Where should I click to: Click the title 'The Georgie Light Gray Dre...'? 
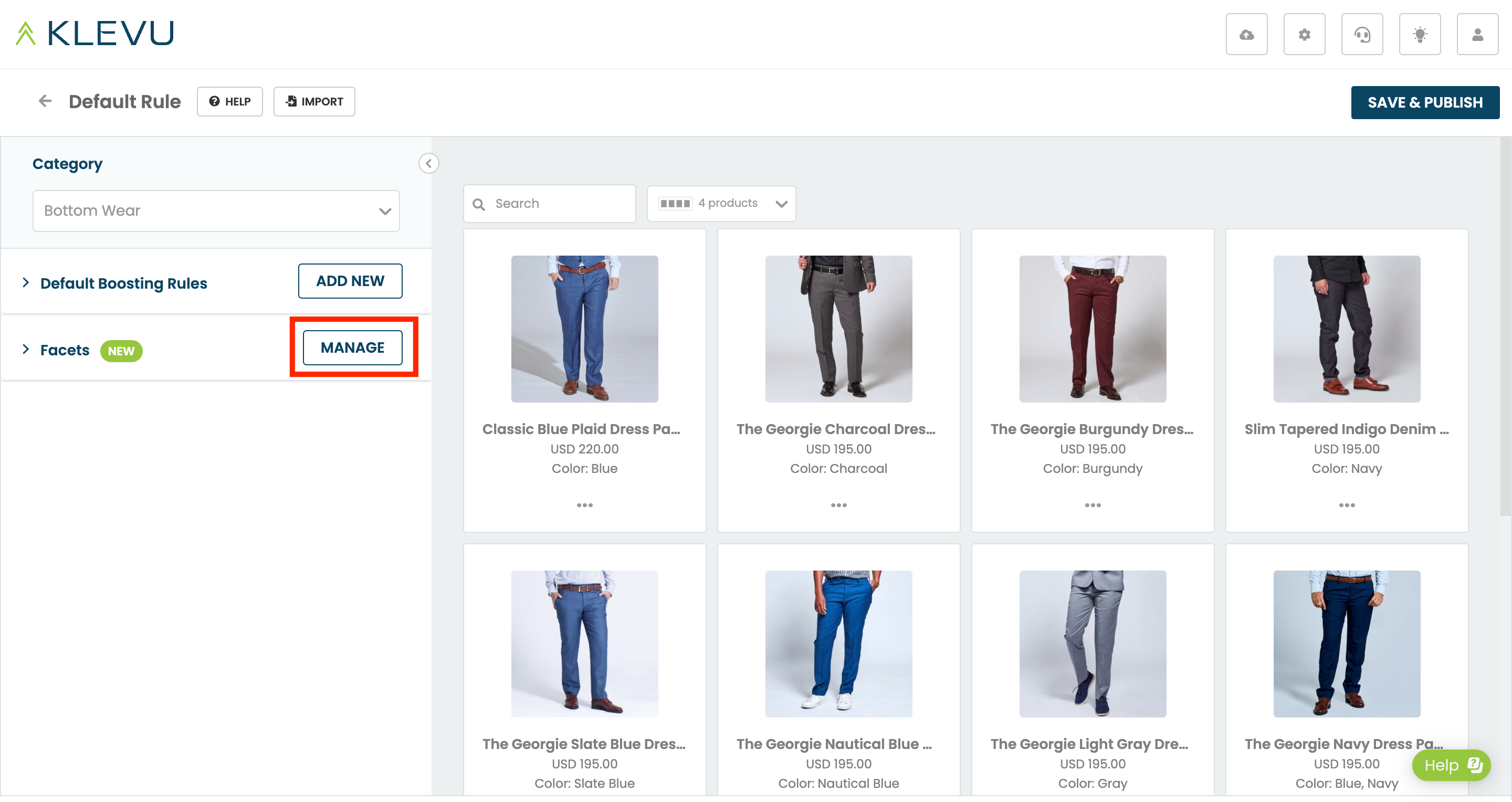tap(1090, 744)
